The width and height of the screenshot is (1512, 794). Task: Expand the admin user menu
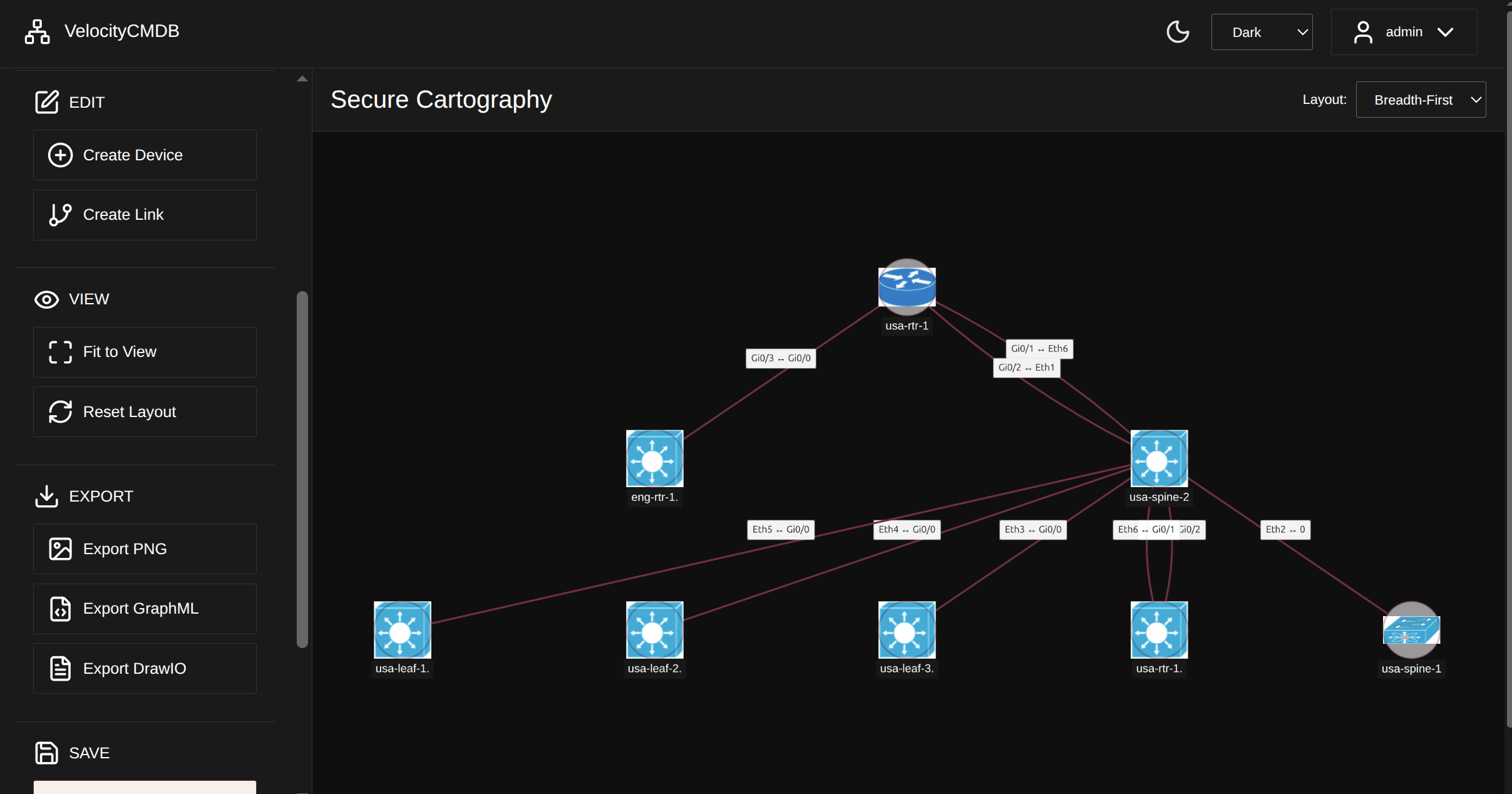click(x=1403, y=32)
